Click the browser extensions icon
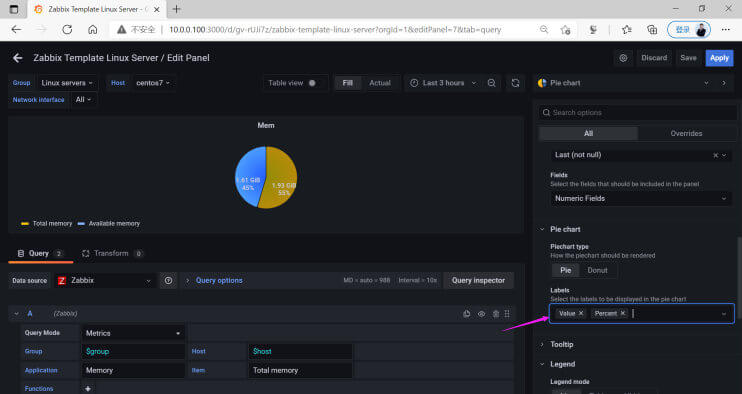 [x=593, y=29]
